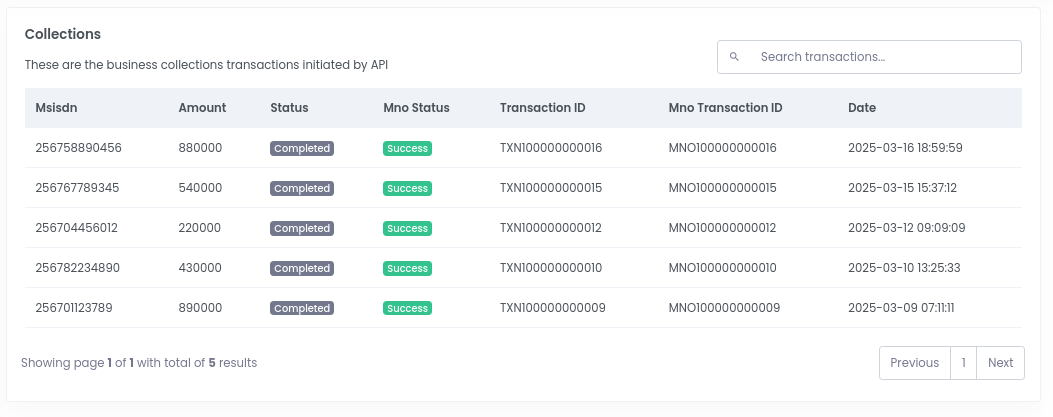Select transaction ID TXN100000000015

(551, 188)
